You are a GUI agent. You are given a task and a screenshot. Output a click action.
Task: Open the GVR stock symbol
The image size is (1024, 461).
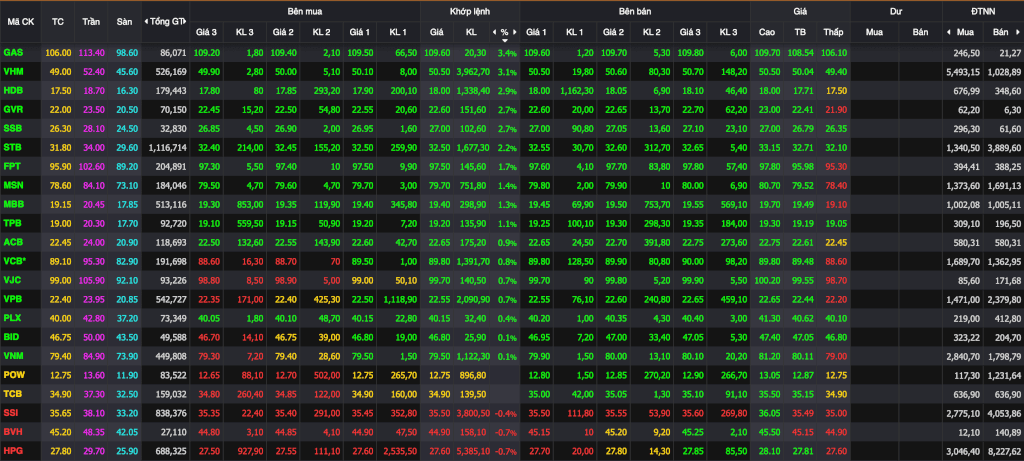coord(12,109)
